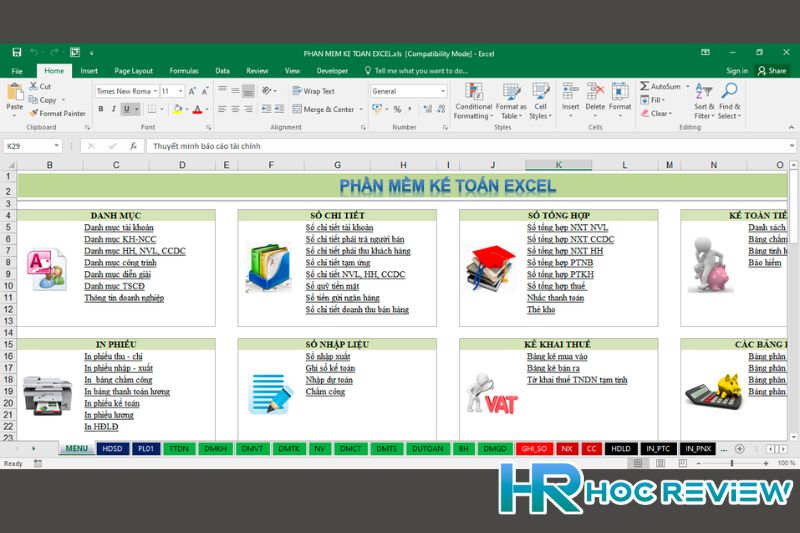Open the GHI_SO red sheet tab
The width and height of the screenshot is (800, 533).
tap(534, 449)
